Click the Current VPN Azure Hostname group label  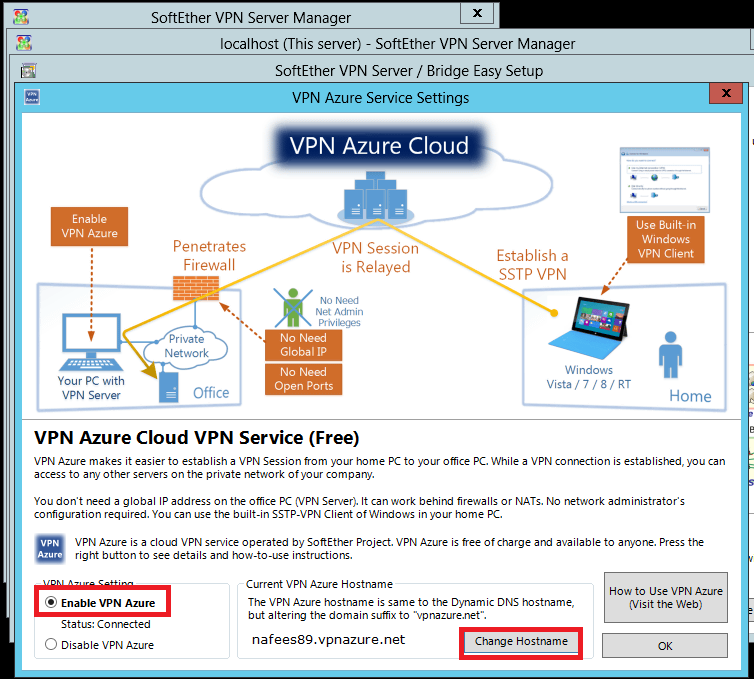pyautogui.click(x=319, y=584)
